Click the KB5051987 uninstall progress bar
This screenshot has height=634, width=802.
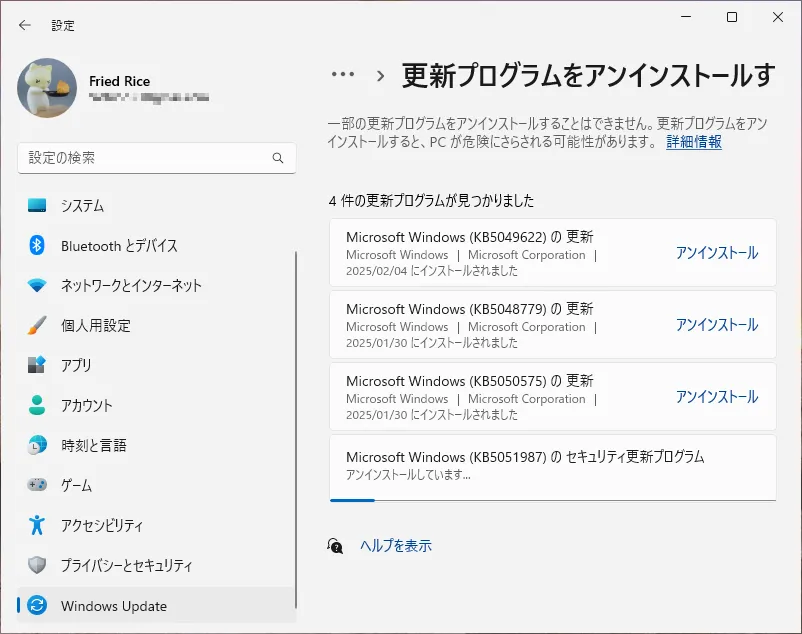coord(553,500)
